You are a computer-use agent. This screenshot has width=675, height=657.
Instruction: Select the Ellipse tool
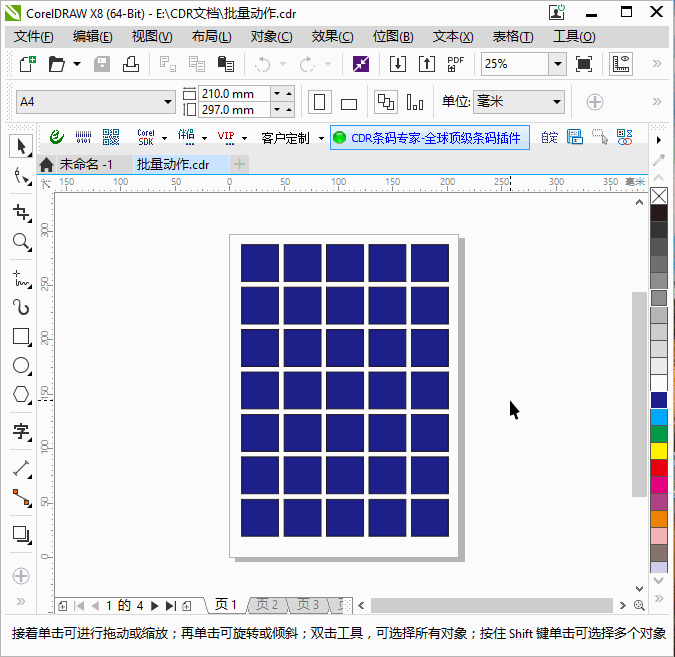tap(21, 366)
